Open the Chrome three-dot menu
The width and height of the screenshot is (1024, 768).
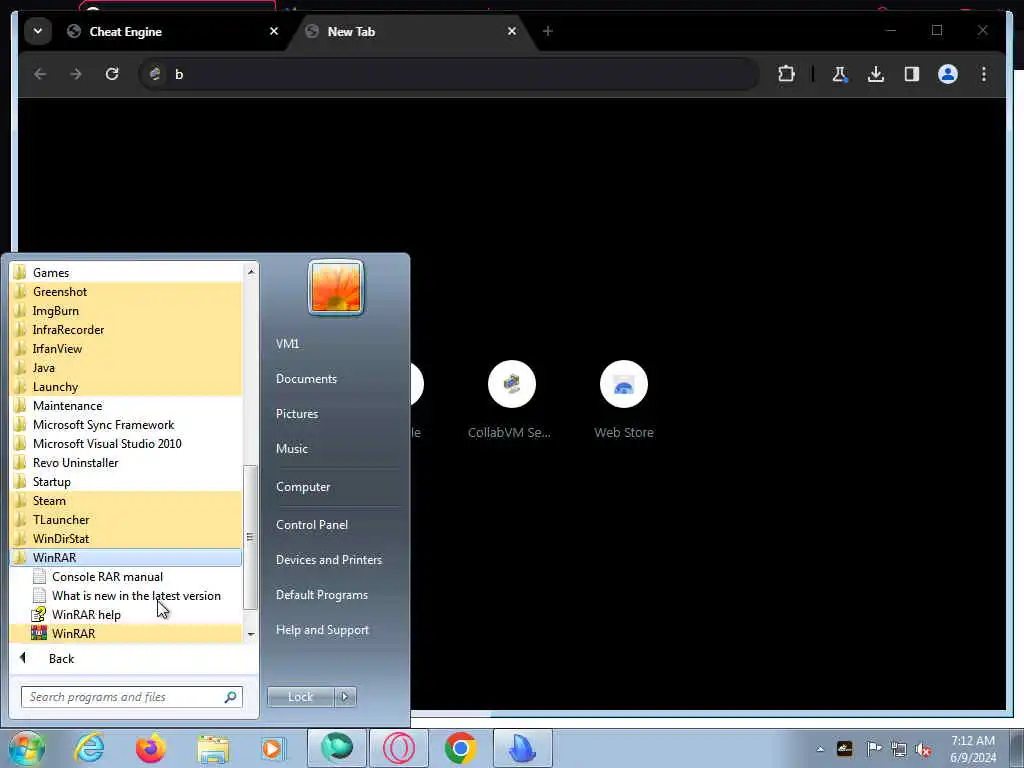click(984, 74)
